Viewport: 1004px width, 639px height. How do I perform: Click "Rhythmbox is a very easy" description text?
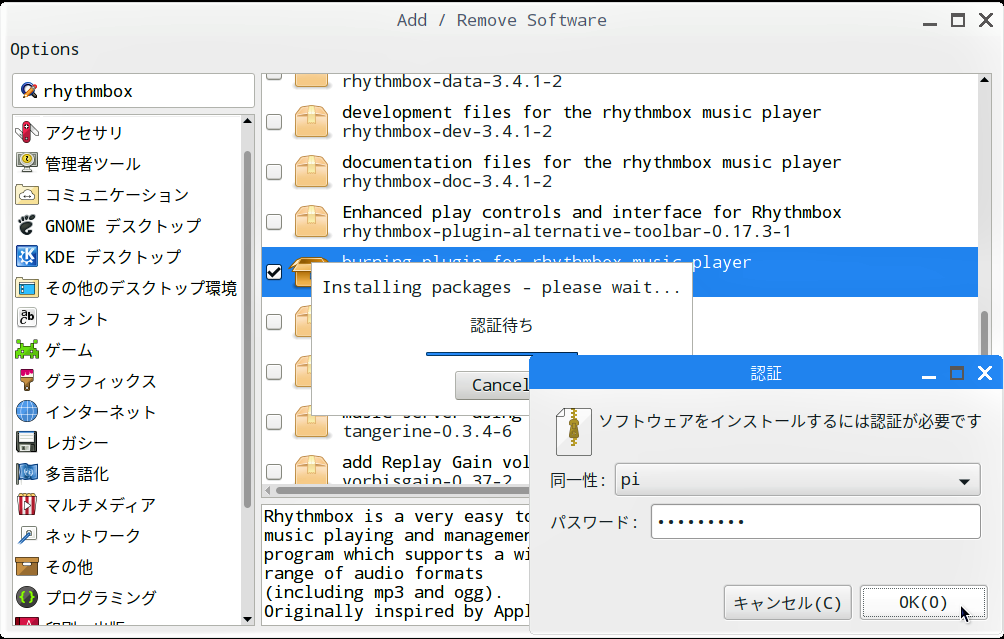pos(394,516)
